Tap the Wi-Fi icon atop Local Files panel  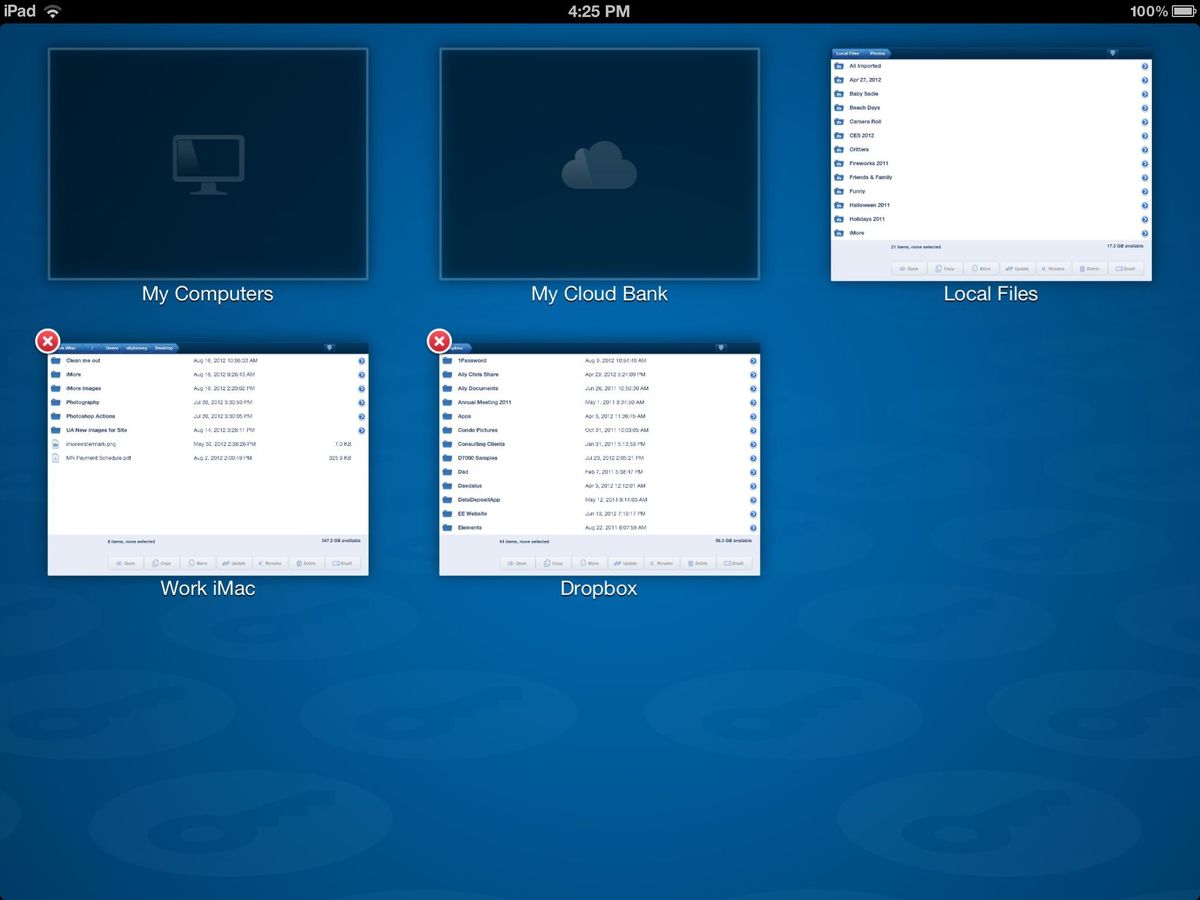[1113, 52]
